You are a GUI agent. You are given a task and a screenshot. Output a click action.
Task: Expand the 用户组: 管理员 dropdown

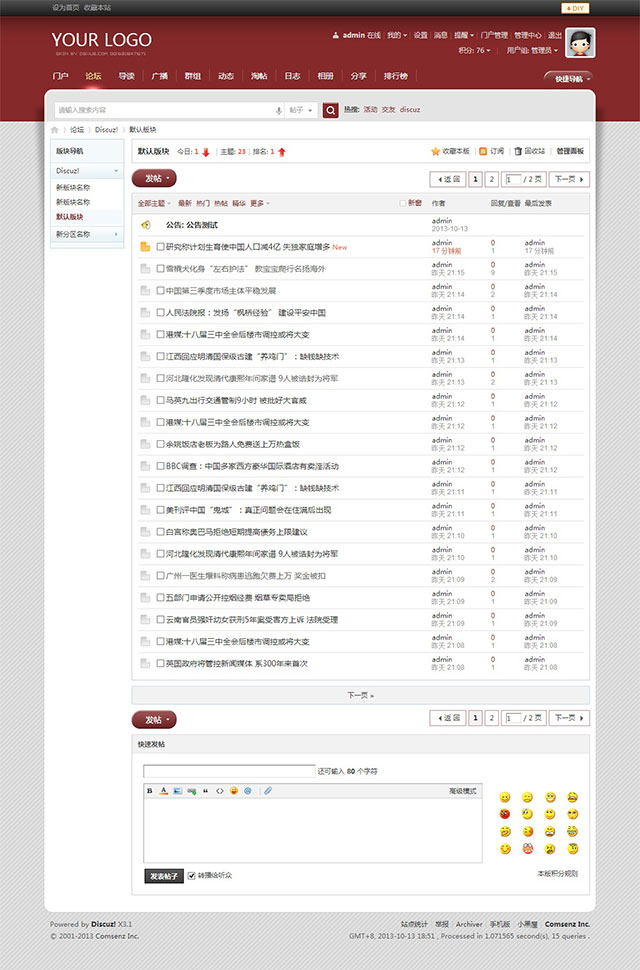pyautogui.click(x=532, y=51)
